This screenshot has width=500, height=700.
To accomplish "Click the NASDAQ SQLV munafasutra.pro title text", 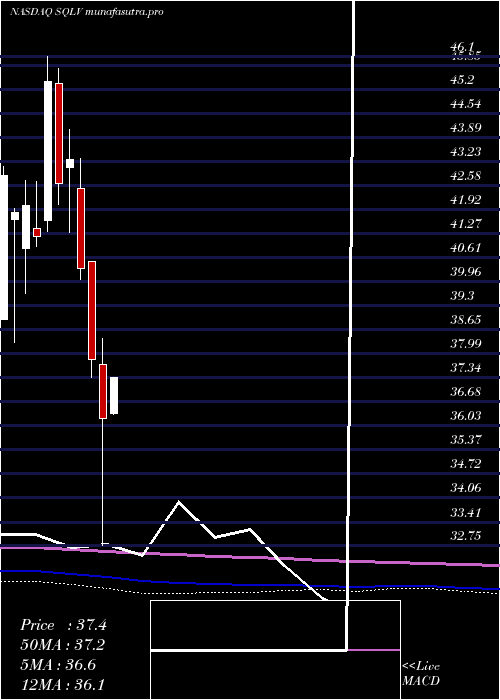I will [86, 12].
